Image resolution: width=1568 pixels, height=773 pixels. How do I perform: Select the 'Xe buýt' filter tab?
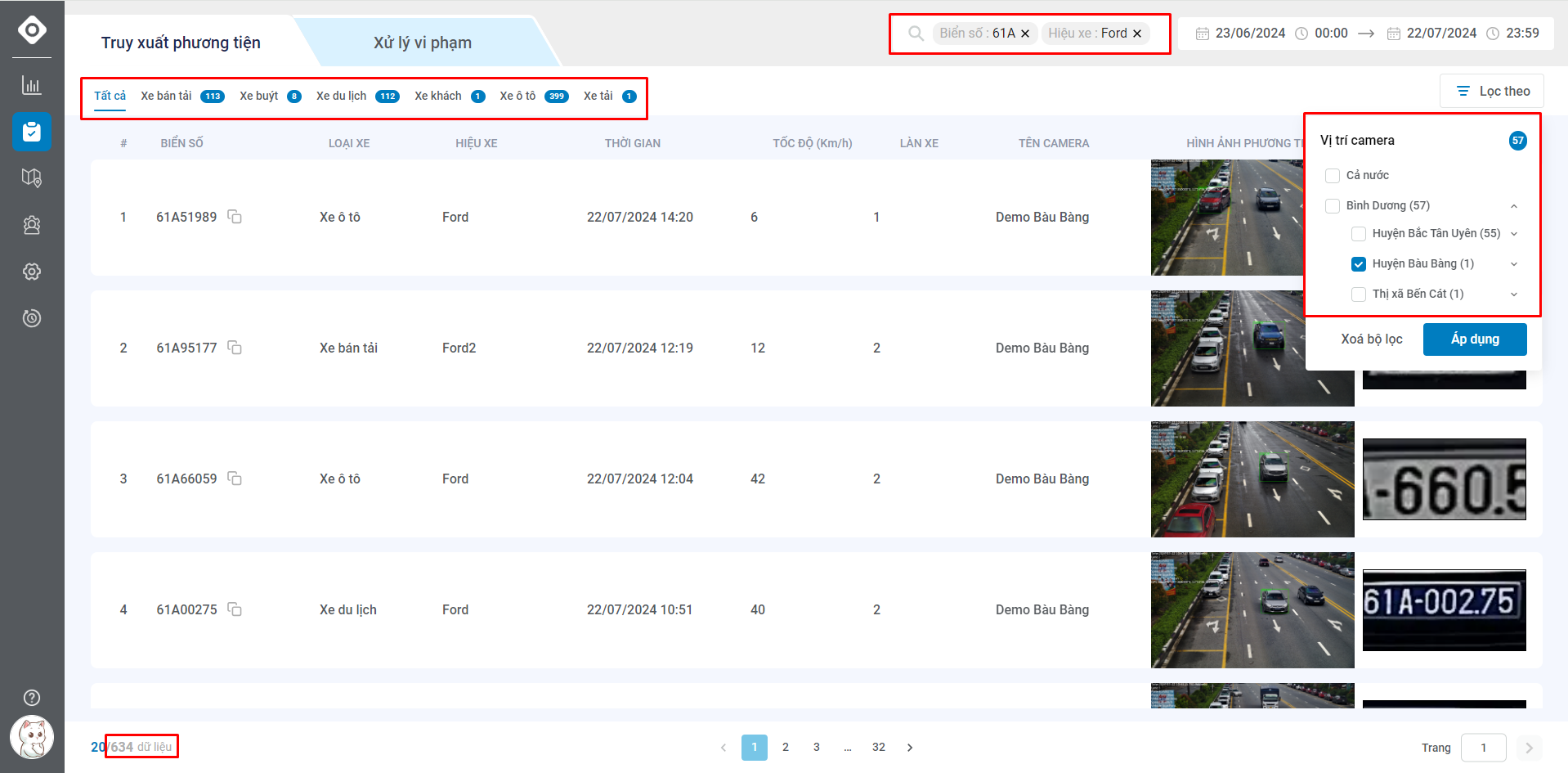tap(270, 96)
